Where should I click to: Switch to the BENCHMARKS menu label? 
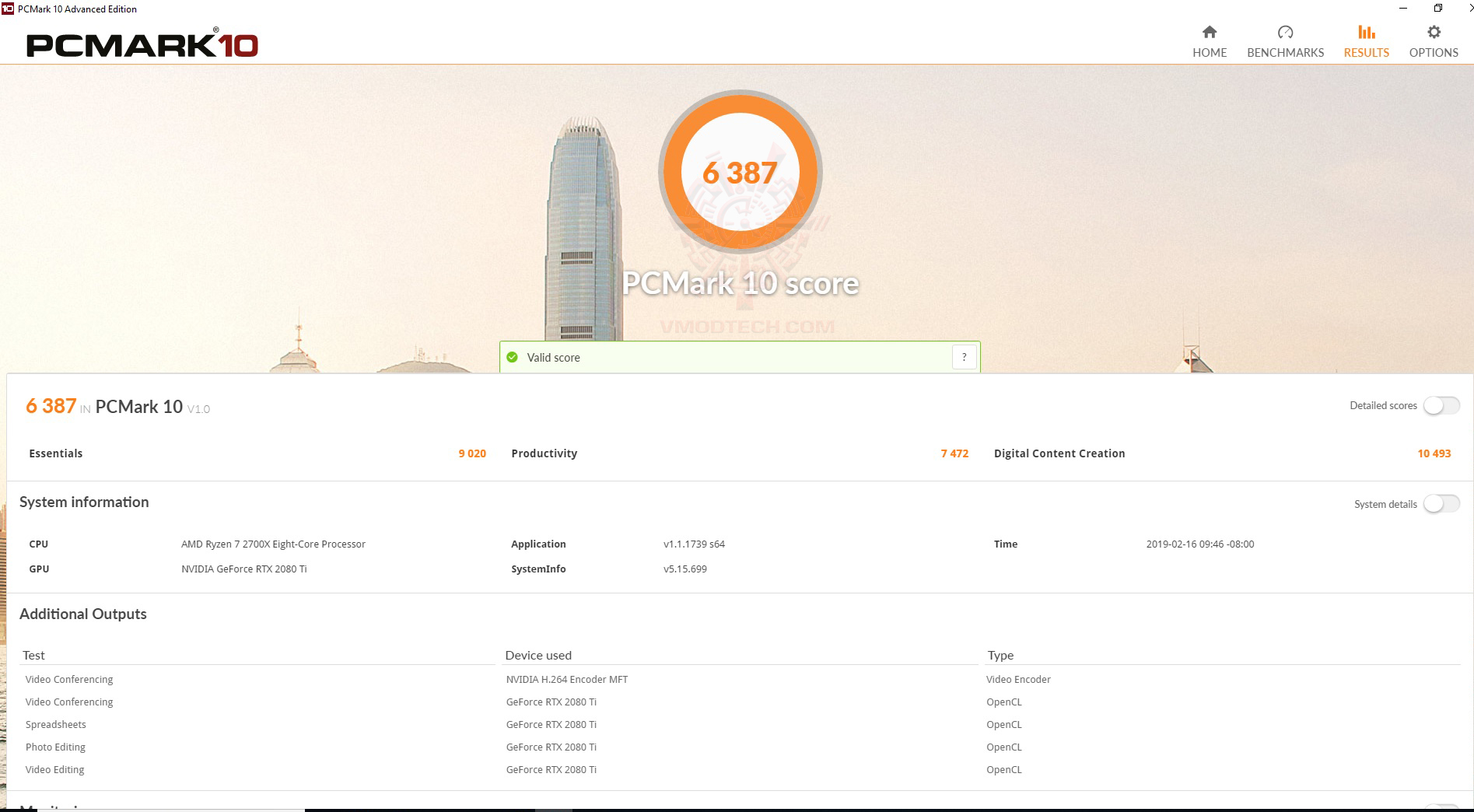coord(1285,53)
